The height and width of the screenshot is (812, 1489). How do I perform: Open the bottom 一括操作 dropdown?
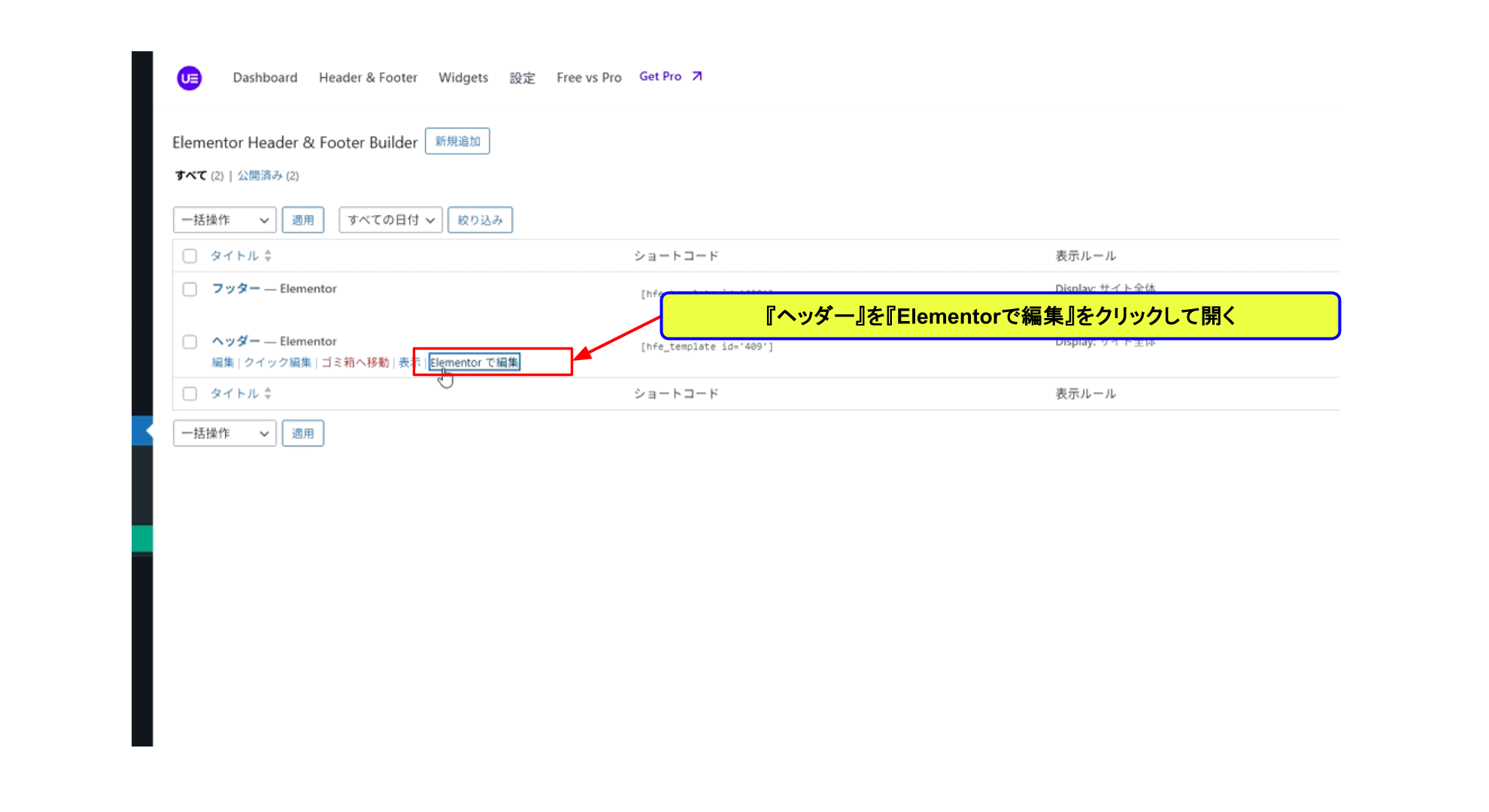225,433
